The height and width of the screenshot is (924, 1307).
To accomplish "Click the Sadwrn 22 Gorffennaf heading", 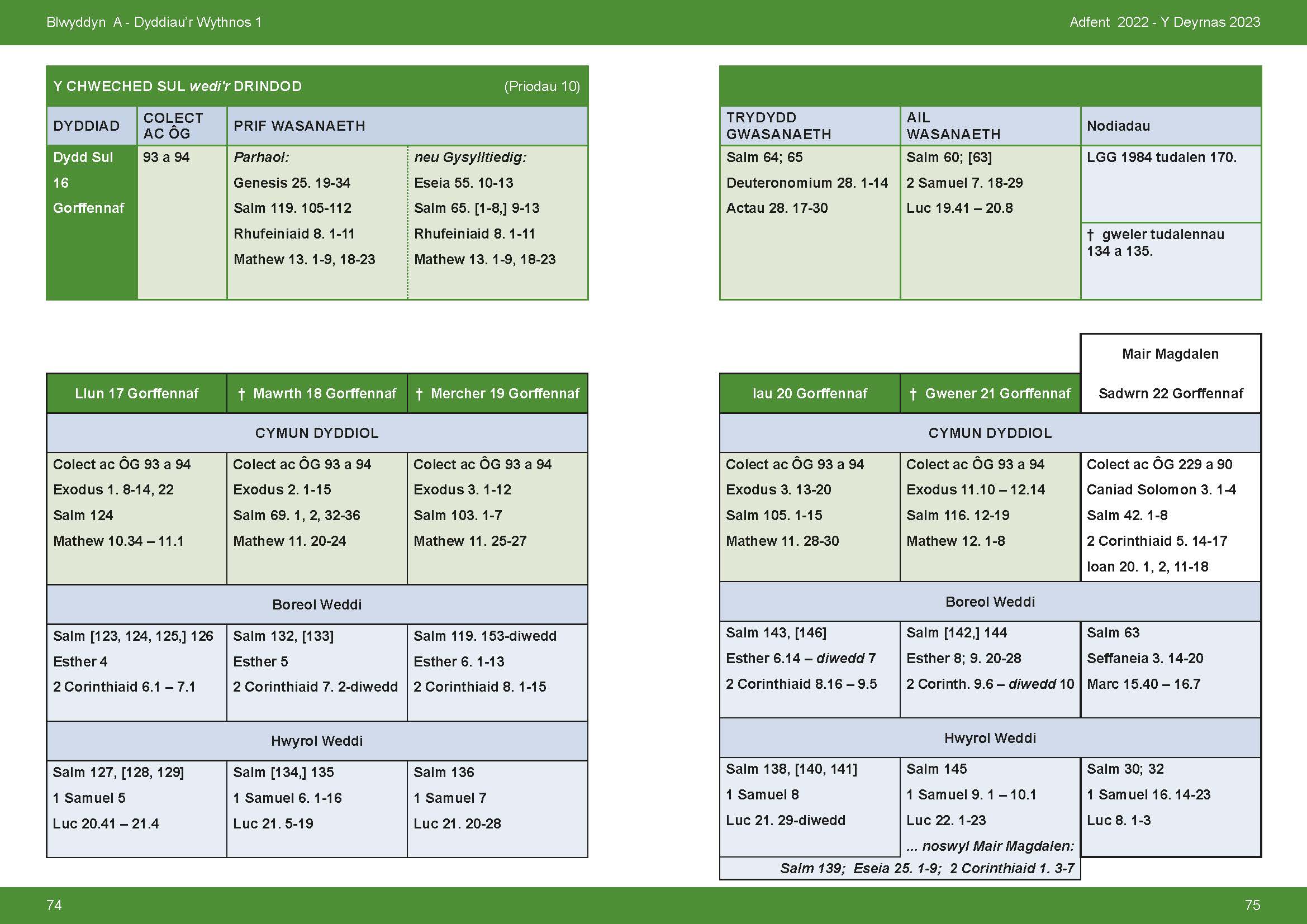I will (x=1171, y=393).
